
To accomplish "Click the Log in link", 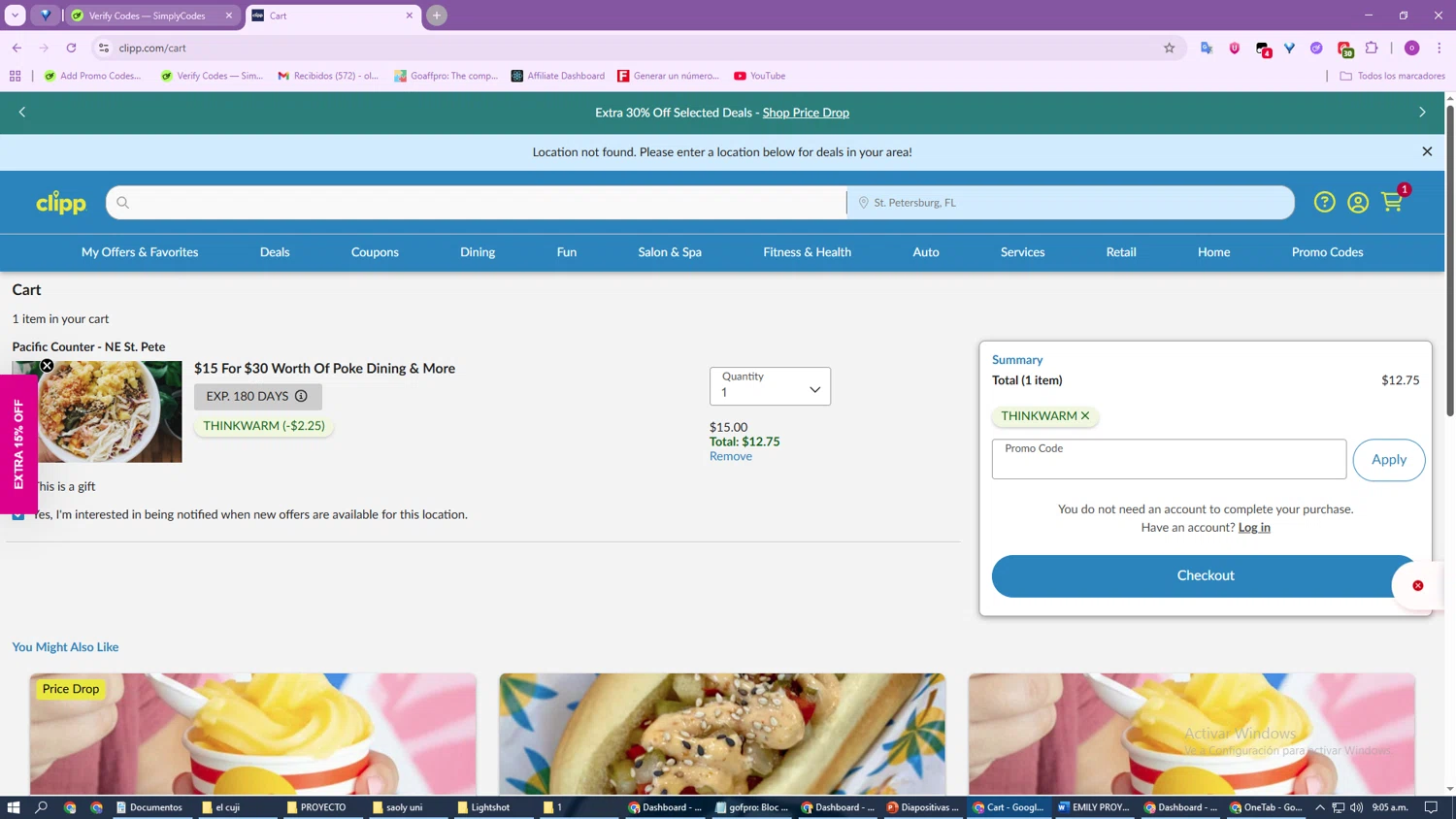I will tap(1254, 528).
